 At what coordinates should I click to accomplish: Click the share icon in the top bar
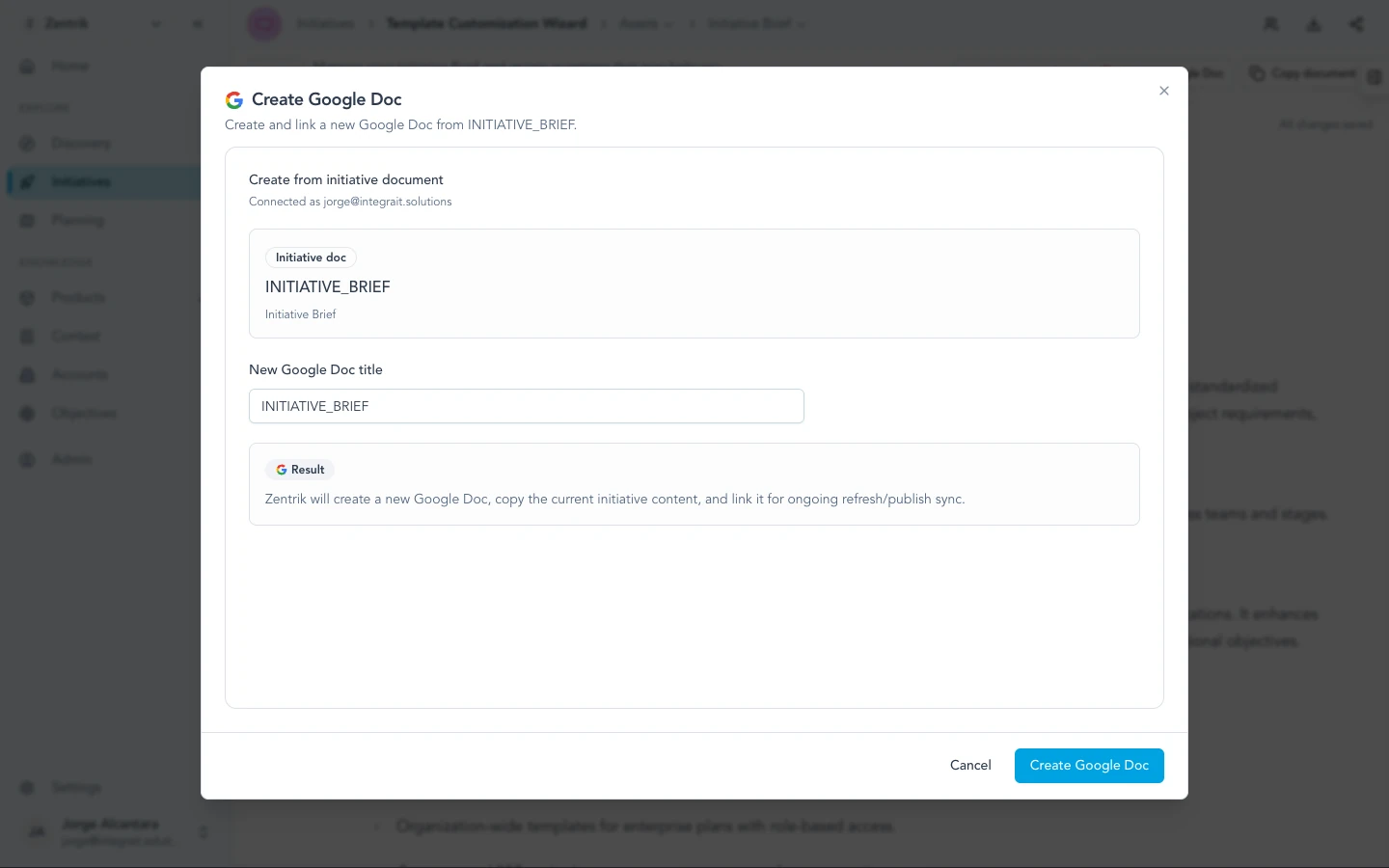tap(1356, 24)
